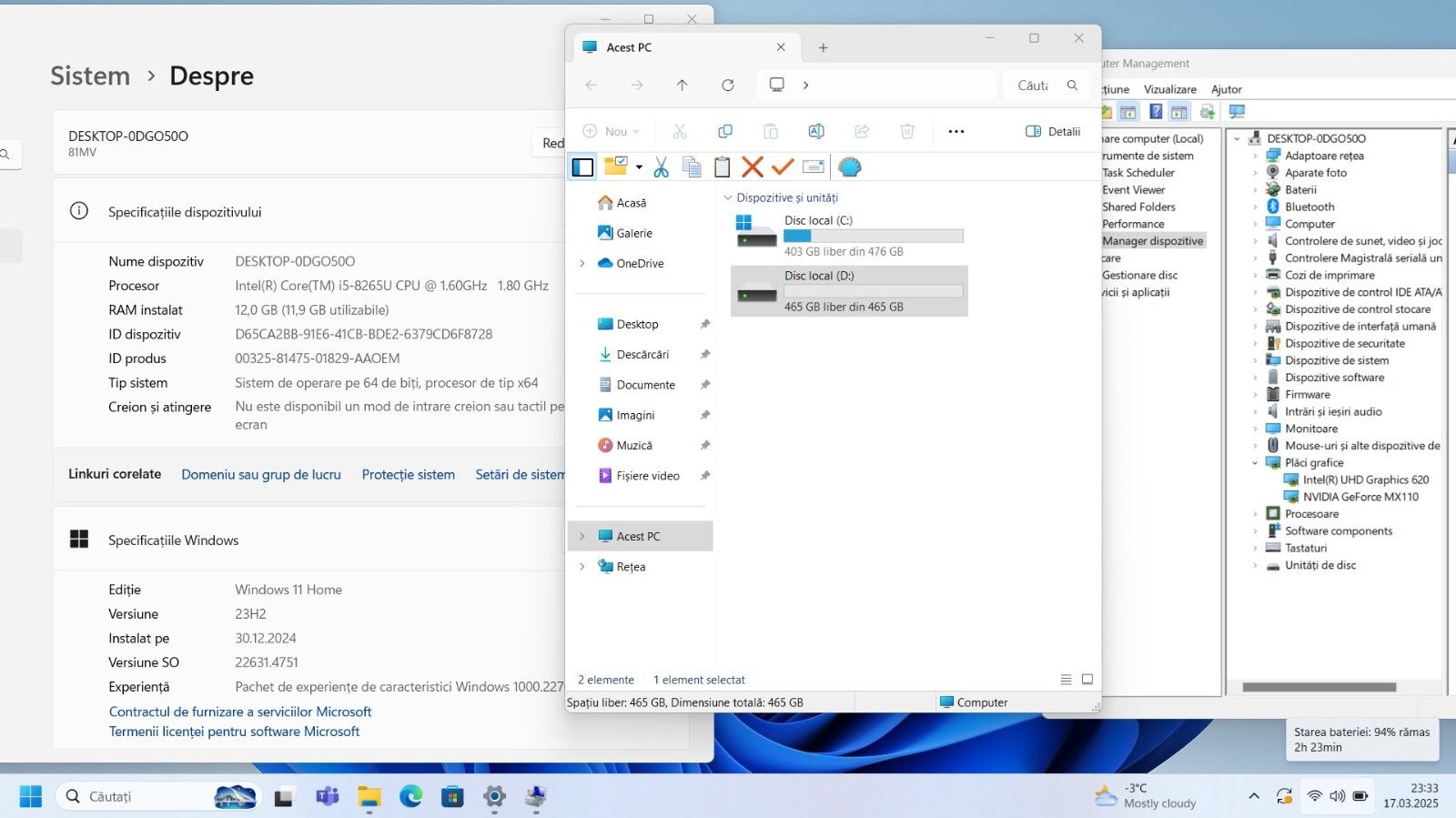Click the classic toolbar Copy pages icon
1456x818 pixels.
coord(692,167)
